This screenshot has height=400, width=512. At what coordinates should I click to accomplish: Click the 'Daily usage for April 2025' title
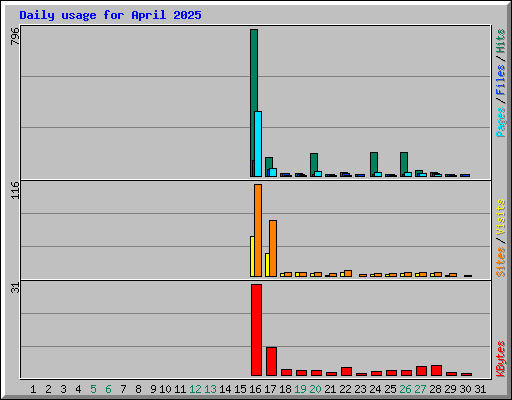pos(110,15)
